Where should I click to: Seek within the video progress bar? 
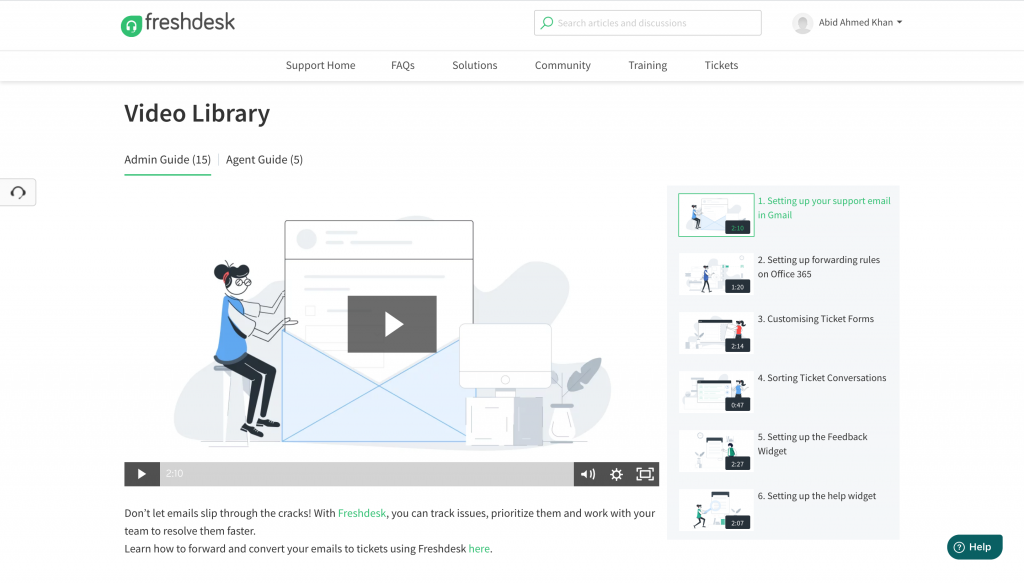[x=366, y=474]
